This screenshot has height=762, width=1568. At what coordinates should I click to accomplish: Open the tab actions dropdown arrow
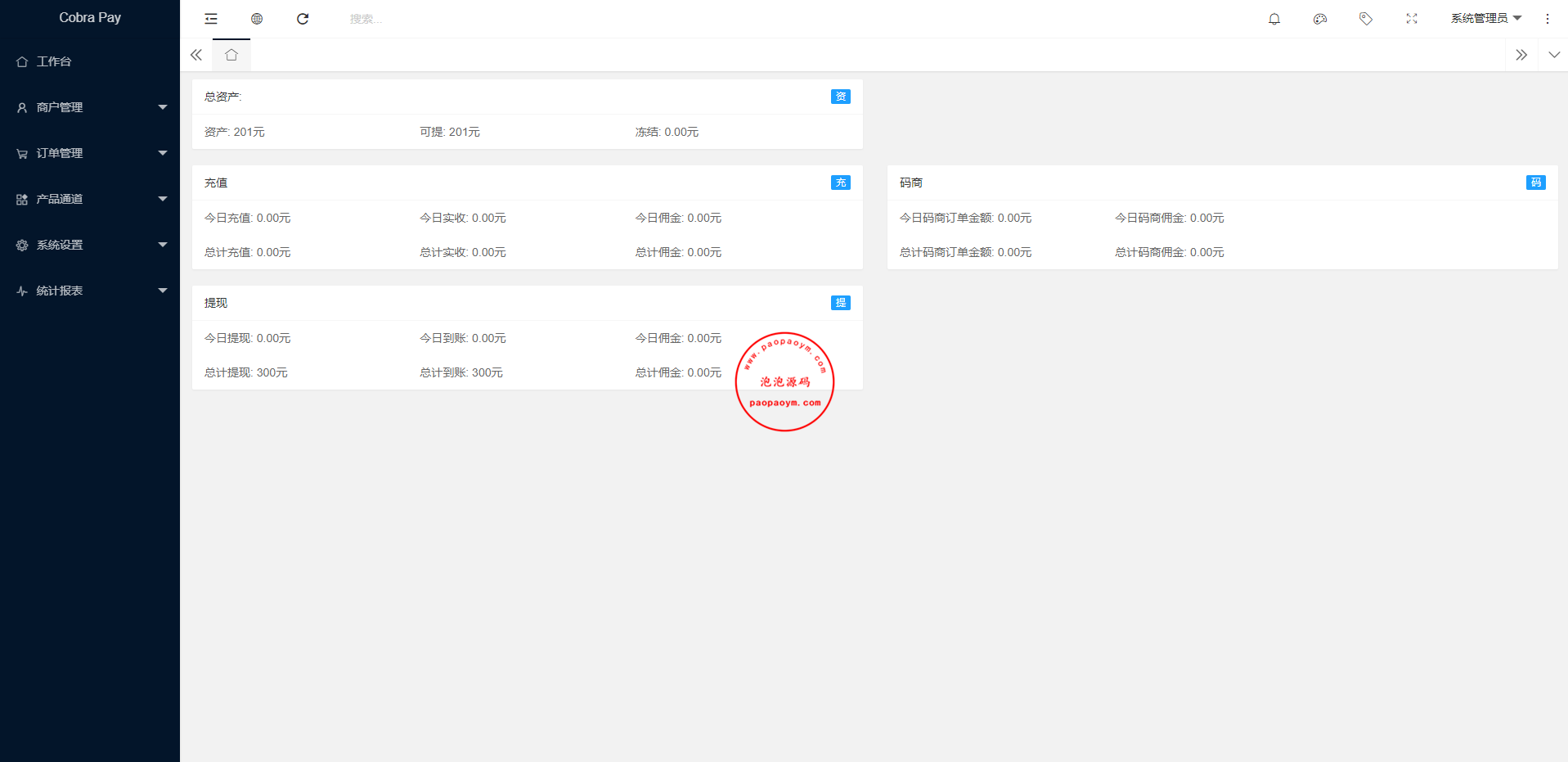coord(1553,55)
